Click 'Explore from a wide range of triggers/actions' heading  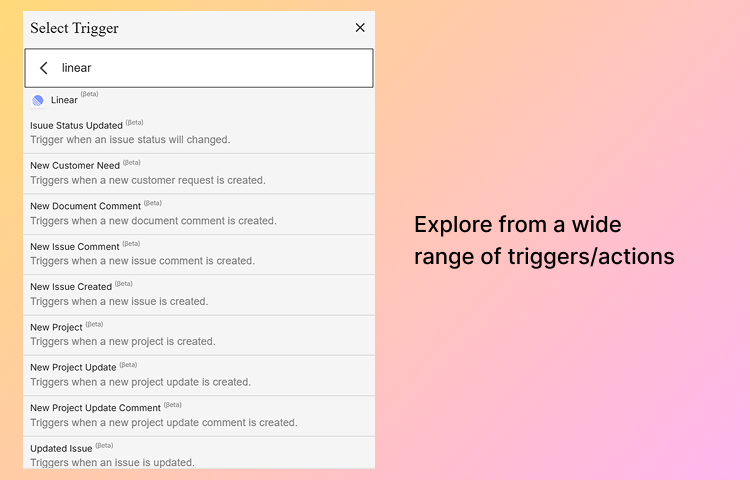pyautogui.click(x=544, y=240)
